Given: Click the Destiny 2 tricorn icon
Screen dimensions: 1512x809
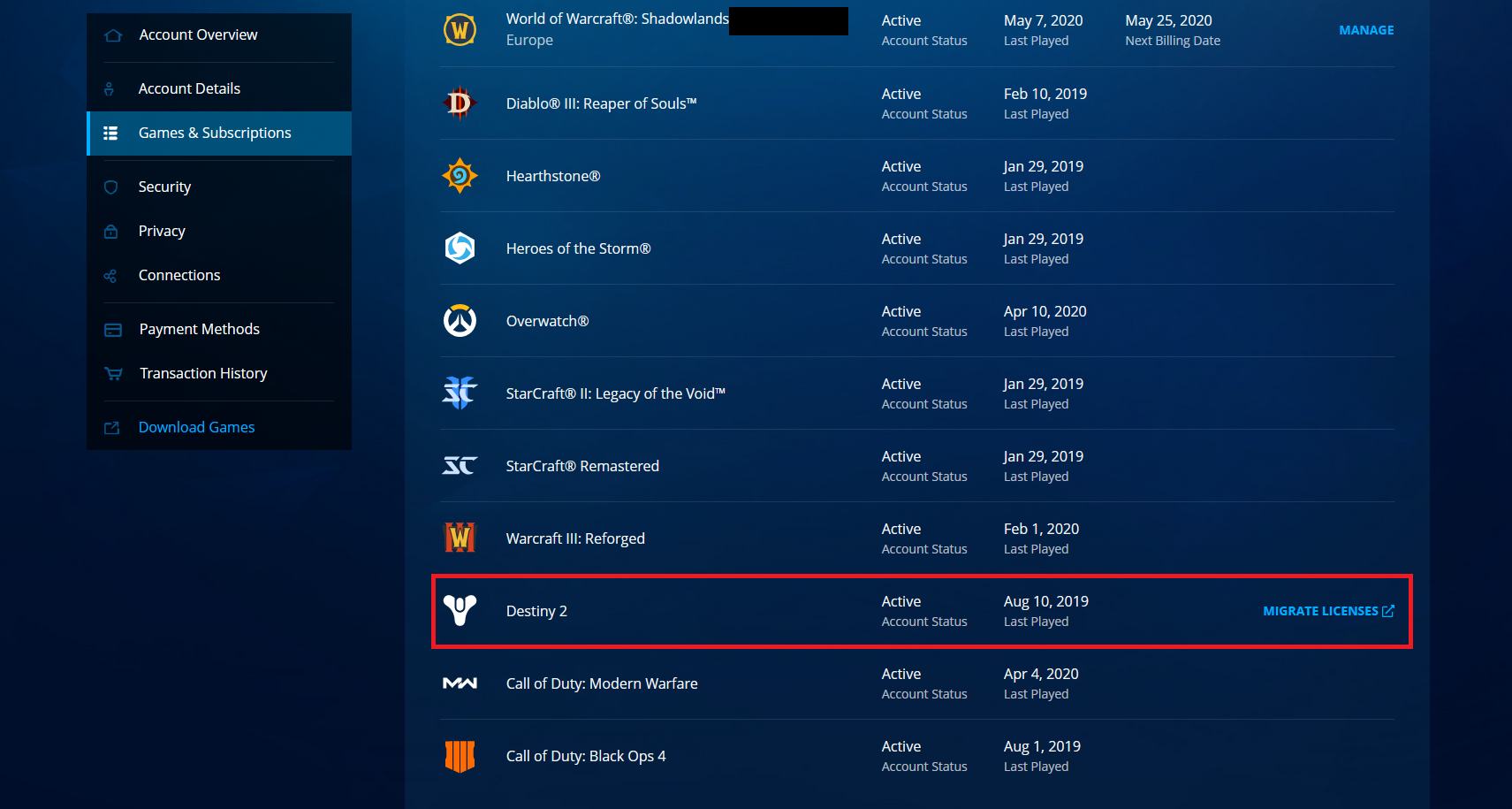Looking at the screenshot, I should tap(460, 610).
